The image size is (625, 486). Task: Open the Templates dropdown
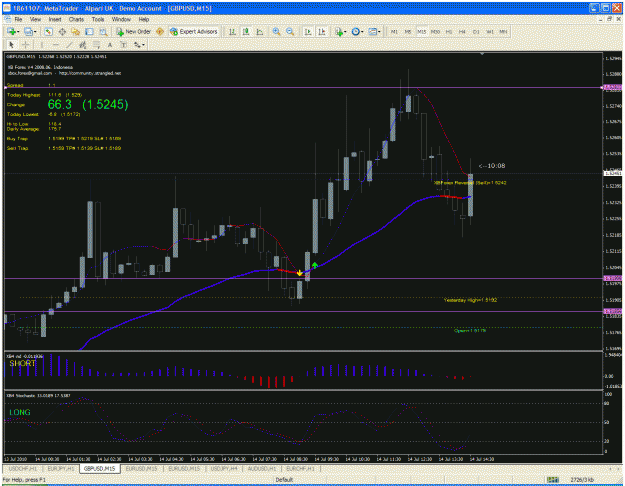(374, 31)
